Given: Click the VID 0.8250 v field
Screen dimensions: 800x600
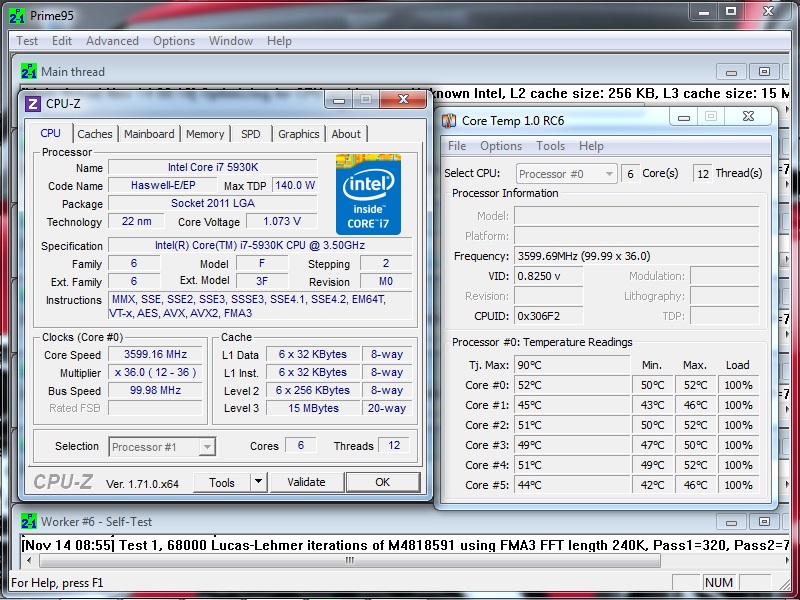Looking at the screenshot, I should [548, 276].
